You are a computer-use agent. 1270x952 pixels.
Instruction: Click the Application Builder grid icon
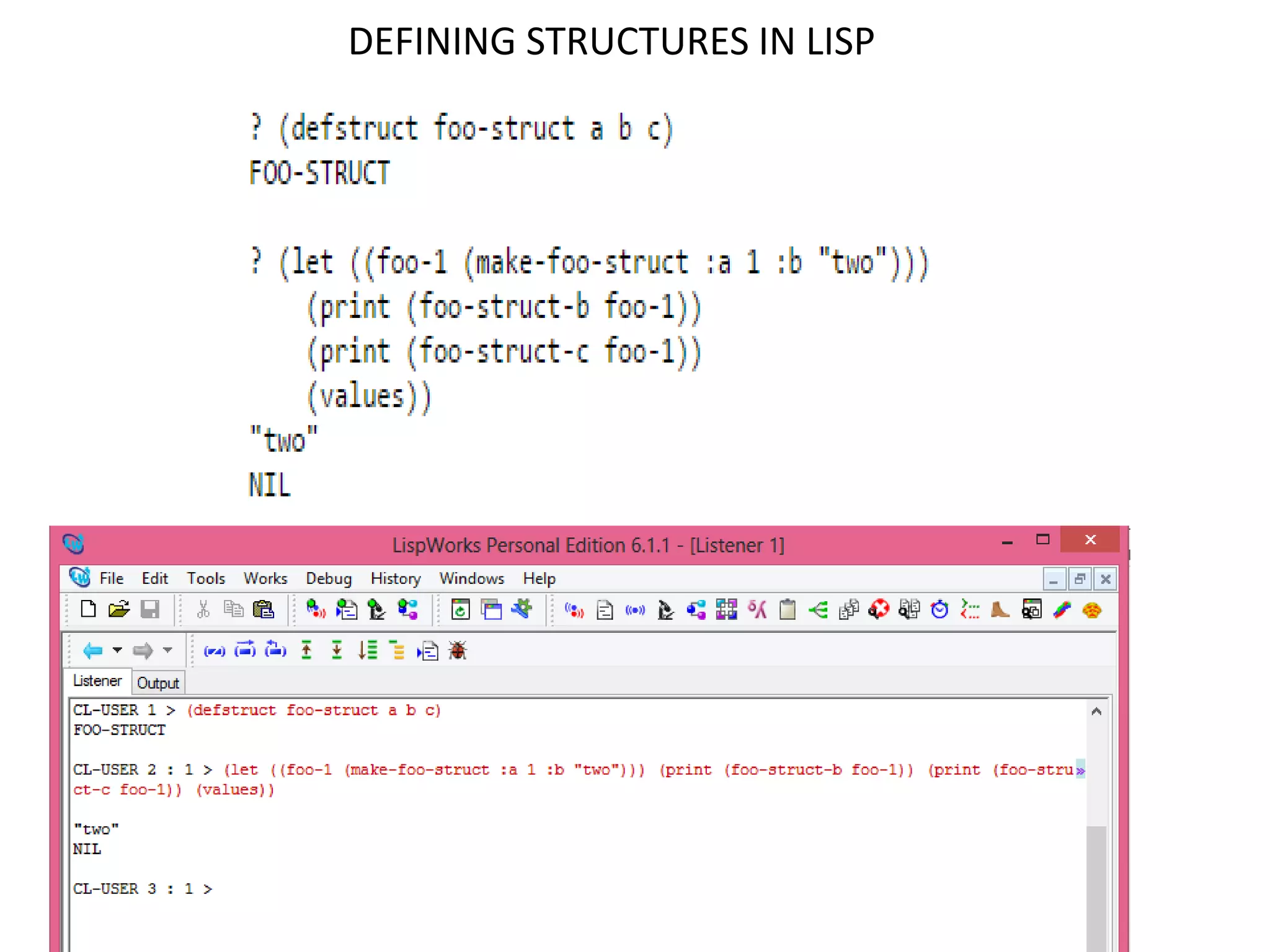pyautogui.click(x=726, y=610)
